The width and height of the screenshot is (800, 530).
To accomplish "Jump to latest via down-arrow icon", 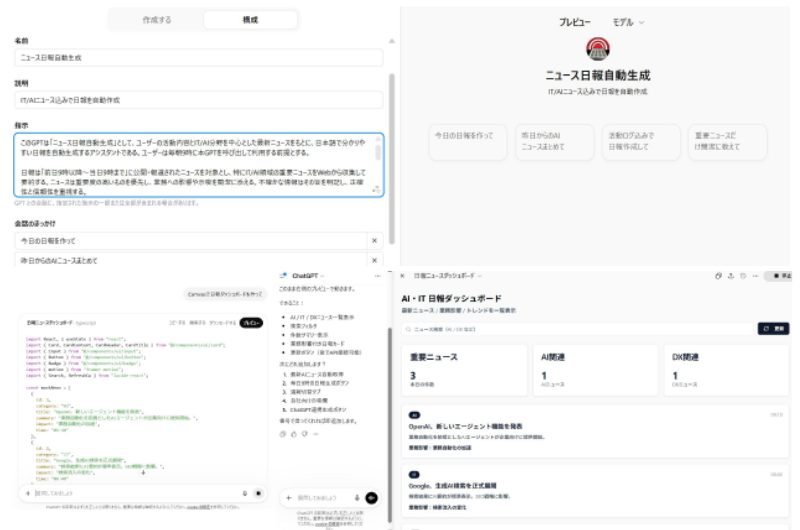I will click(143, 472).
